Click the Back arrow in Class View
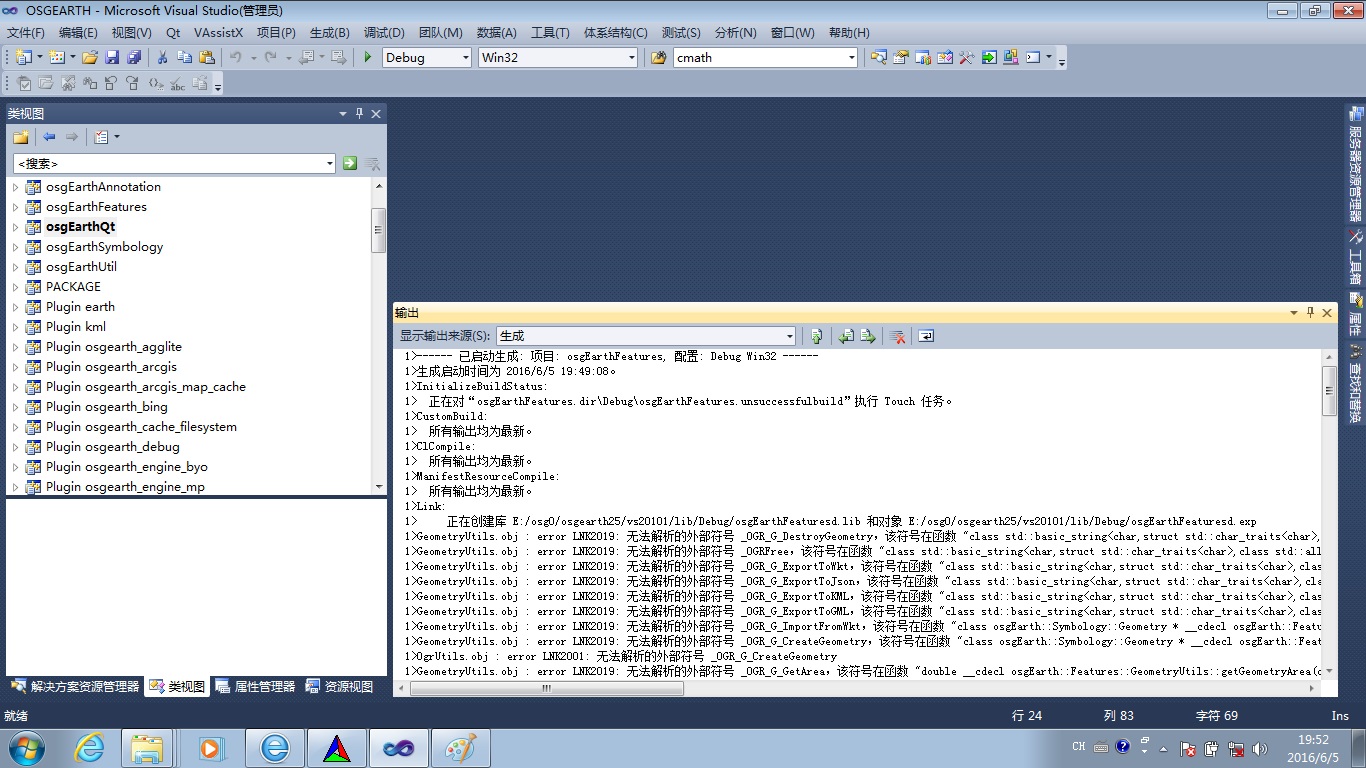Image resolution: width=1366 pixels, height=768 pixels. [48, 137]
